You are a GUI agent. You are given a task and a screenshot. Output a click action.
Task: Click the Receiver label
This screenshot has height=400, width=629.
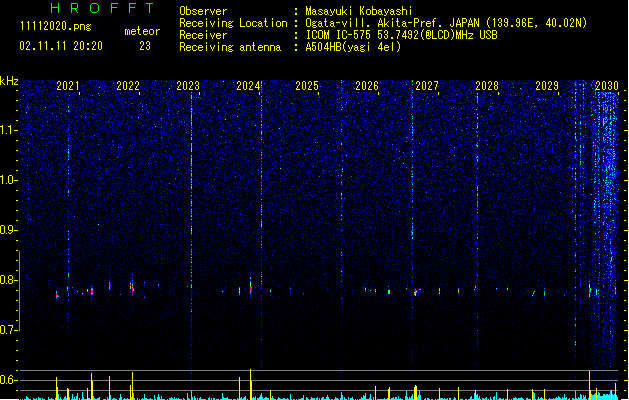pos(203,35)
